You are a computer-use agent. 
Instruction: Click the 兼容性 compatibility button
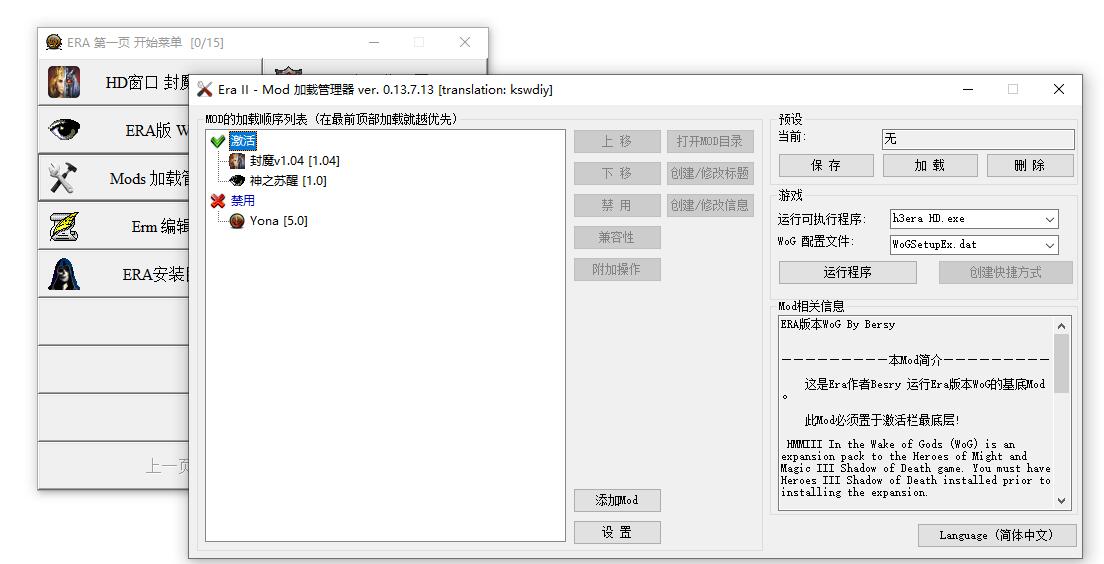(x=617, y=237)
